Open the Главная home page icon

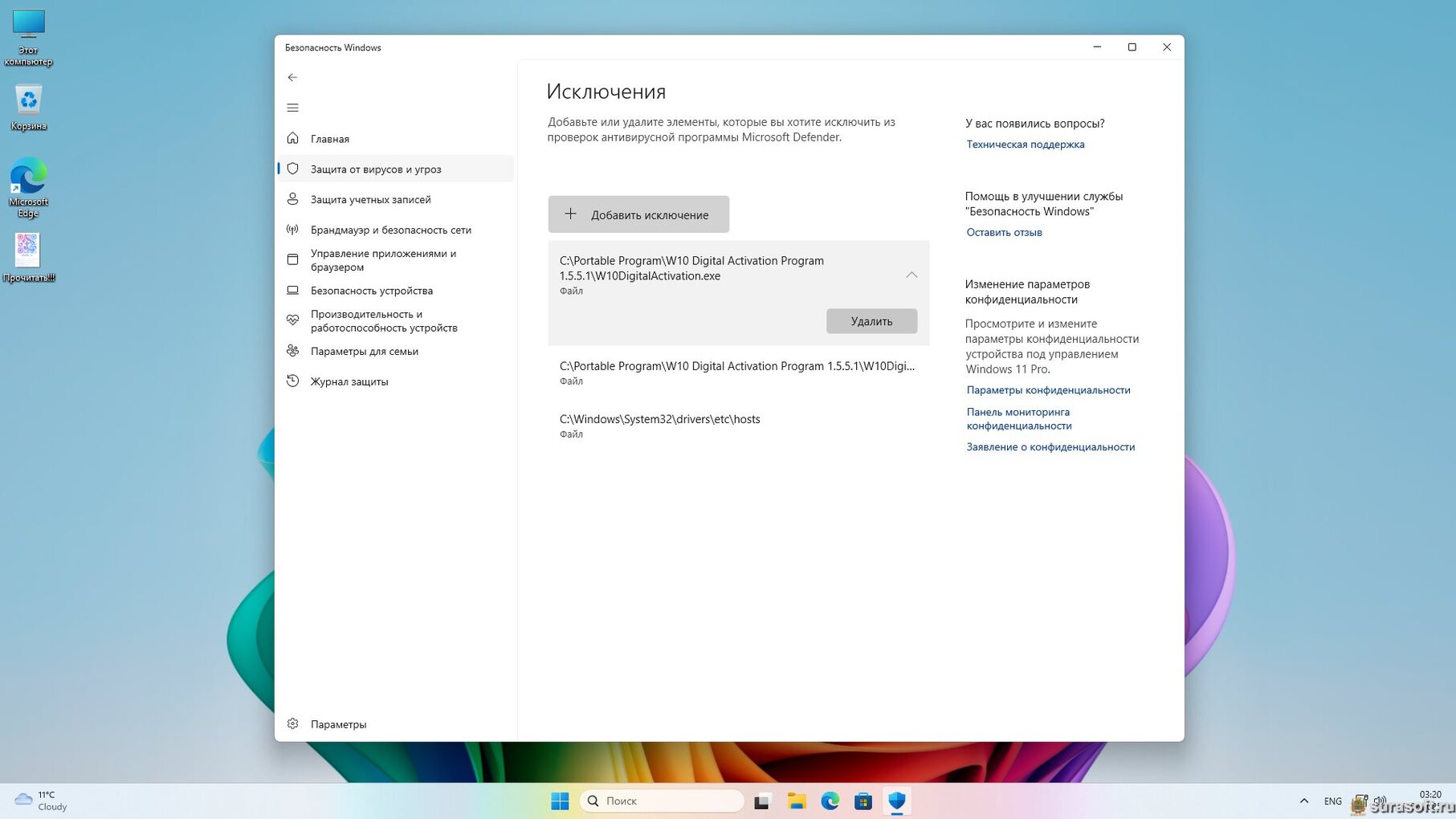(x=292, y=138)
